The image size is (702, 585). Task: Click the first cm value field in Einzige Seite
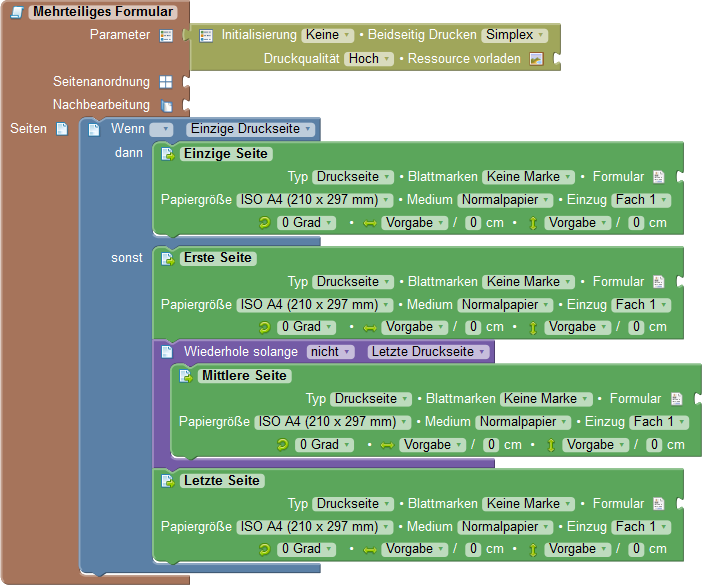coord(473,223)
